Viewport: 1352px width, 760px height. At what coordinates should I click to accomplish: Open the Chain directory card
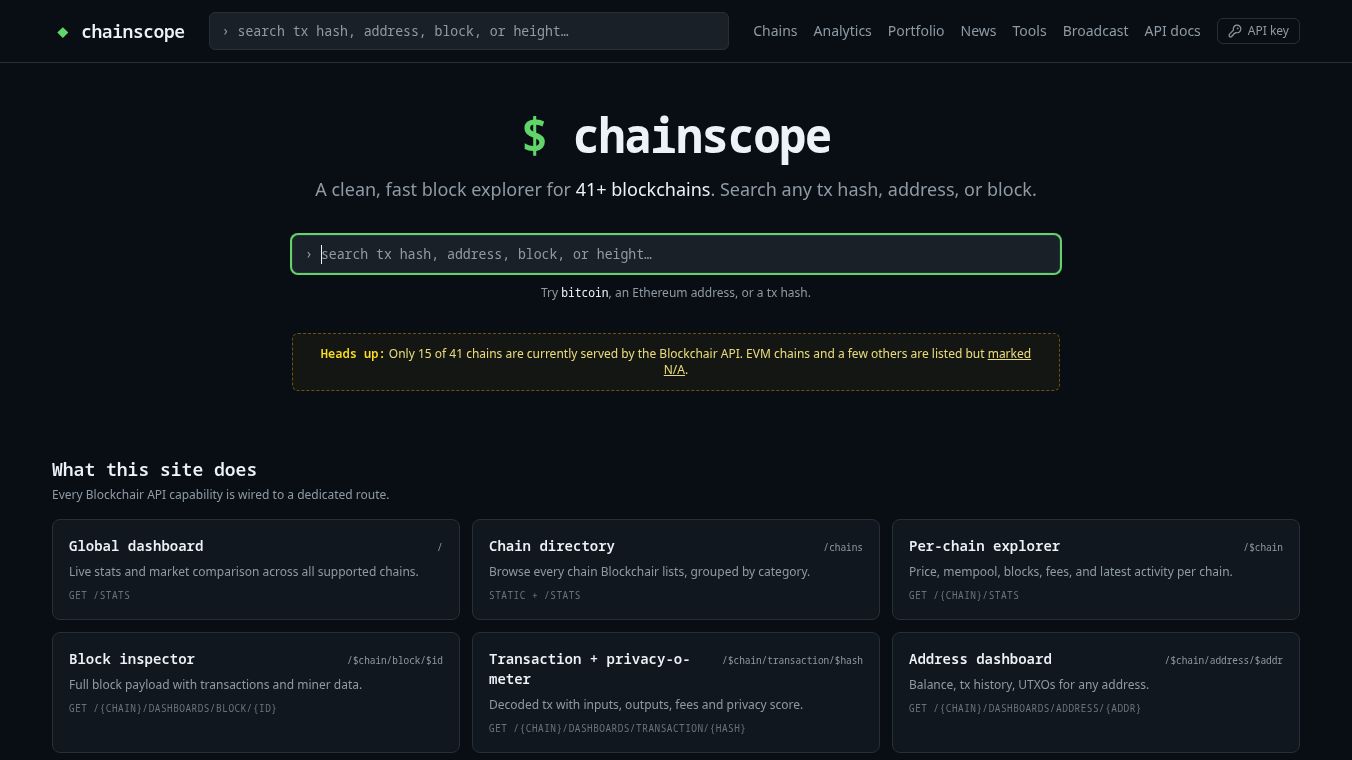pos(676,570)
